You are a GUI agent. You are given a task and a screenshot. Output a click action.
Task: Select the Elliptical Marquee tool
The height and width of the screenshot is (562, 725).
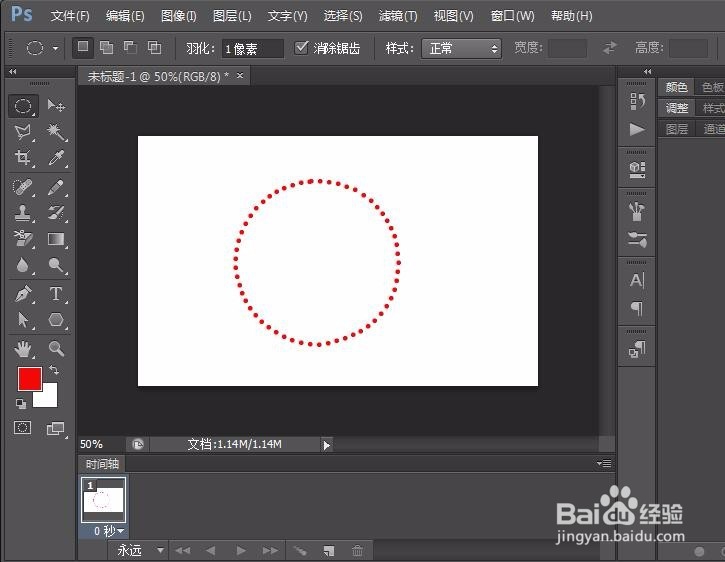tap(23, 106)
